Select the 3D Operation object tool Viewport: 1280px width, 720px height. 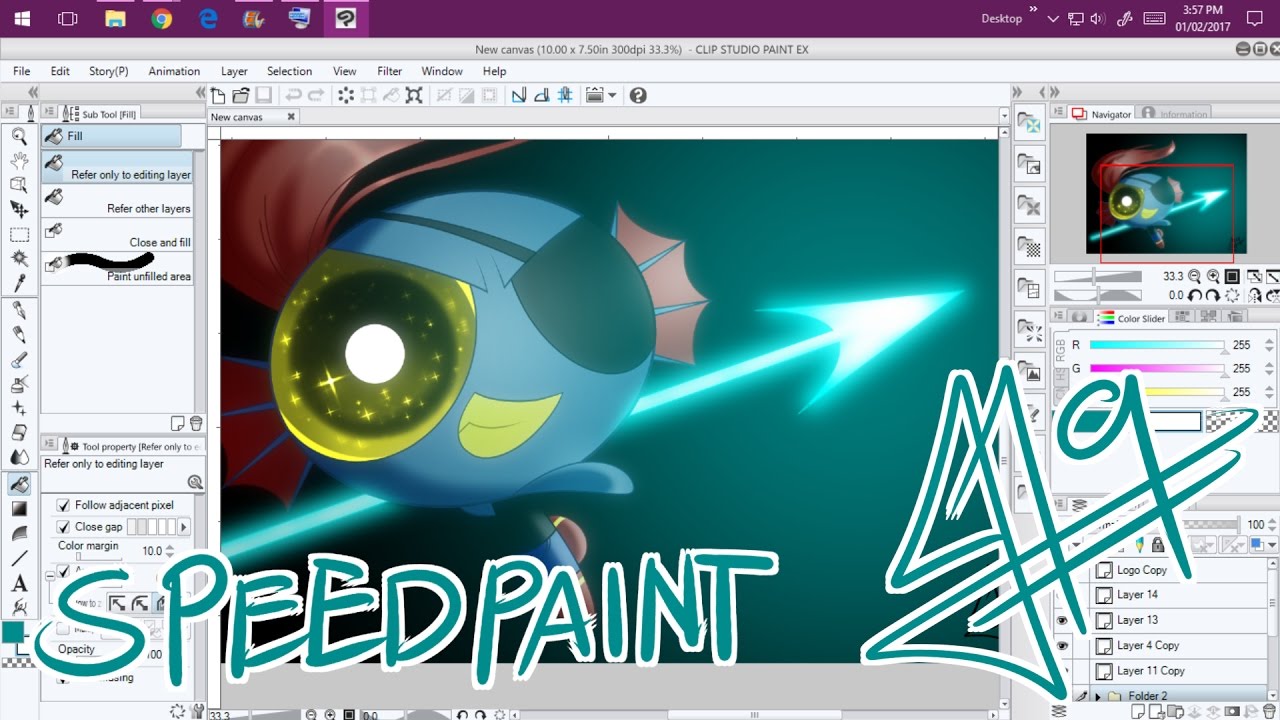(19, 184)
